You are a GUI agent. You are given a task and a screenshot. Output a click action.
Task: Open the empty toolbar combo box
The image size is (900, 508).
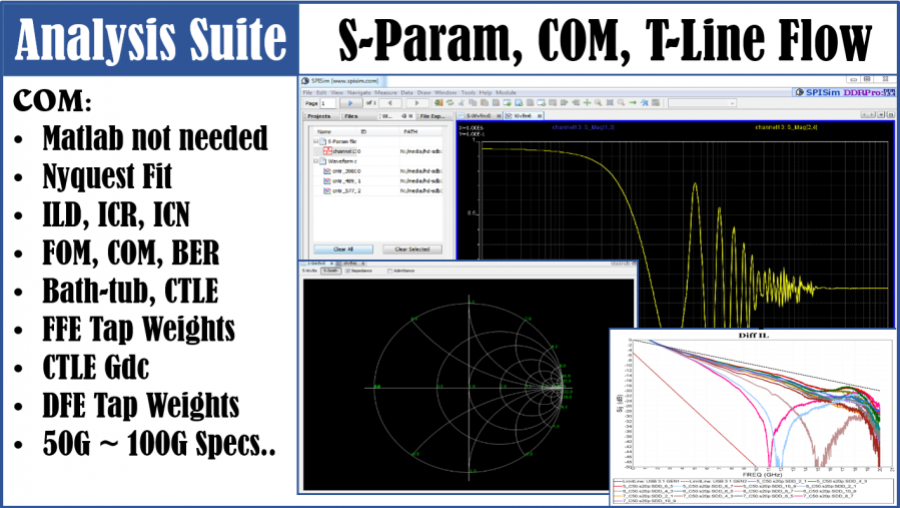(x=714, y=102)
